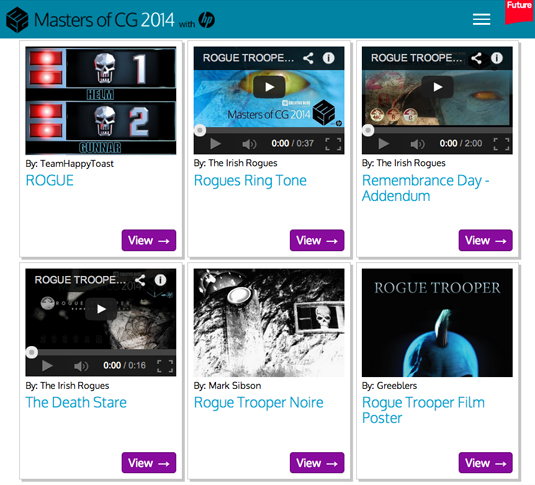This screenshot has height=485, width=535.
Task: Open the Rogue Trooper Noire artwork thumbnail
Action: point(269,323)
